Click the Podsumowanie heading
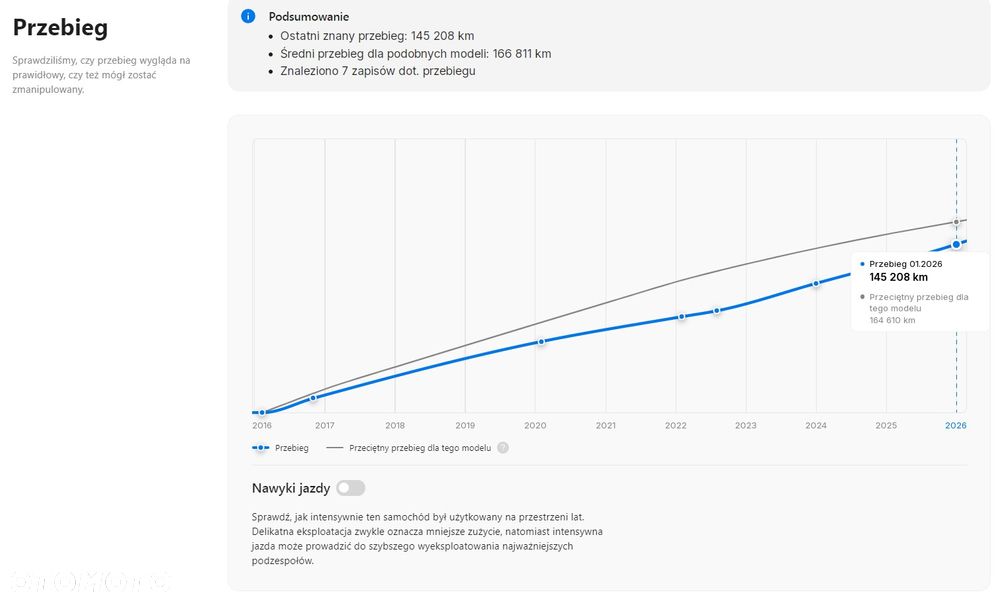The width and height of the screenshot is (1000, 602). (x=309, y=17)
